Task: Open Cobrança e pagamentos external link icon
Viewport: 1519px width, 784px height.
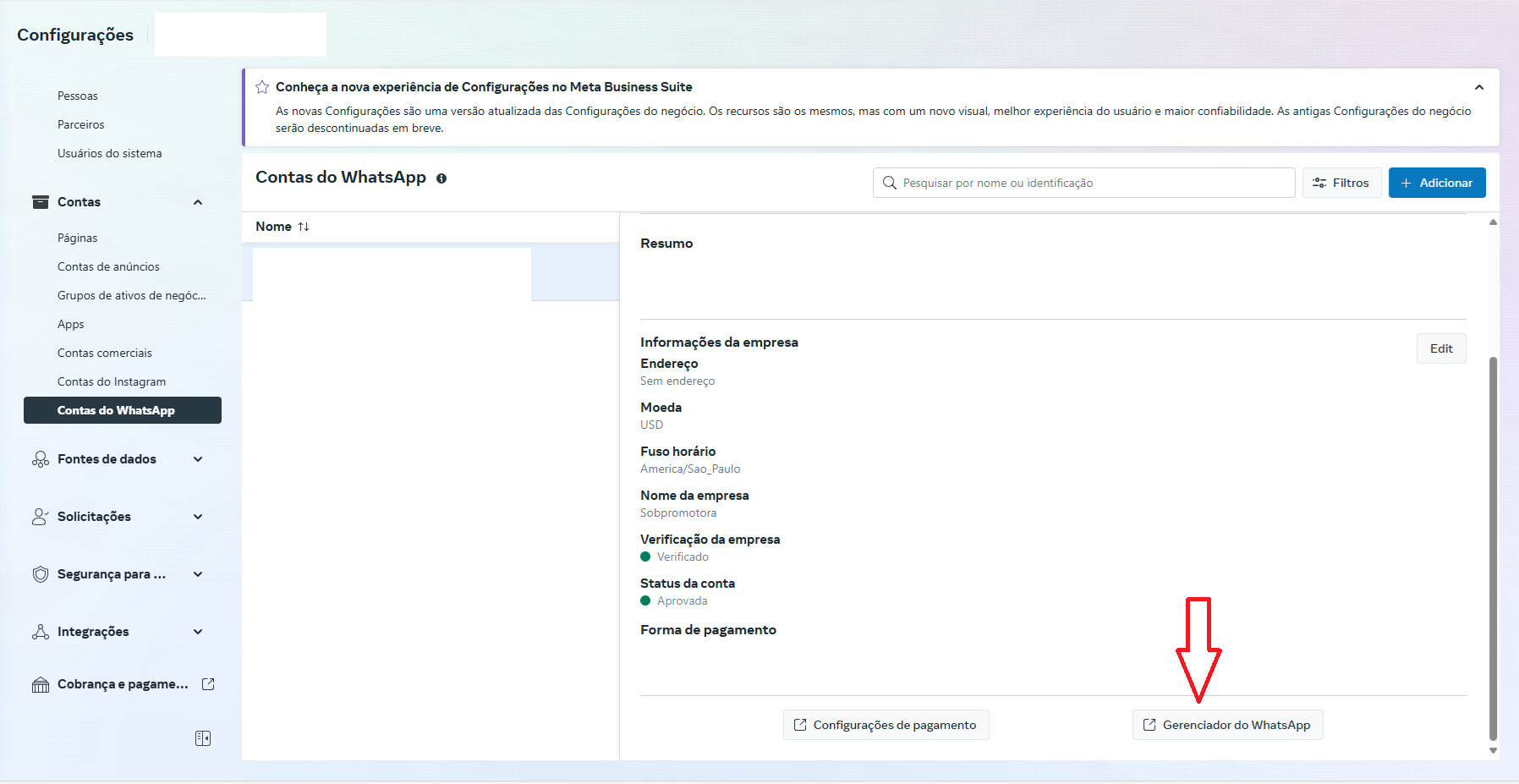Action: coord(208,684)
